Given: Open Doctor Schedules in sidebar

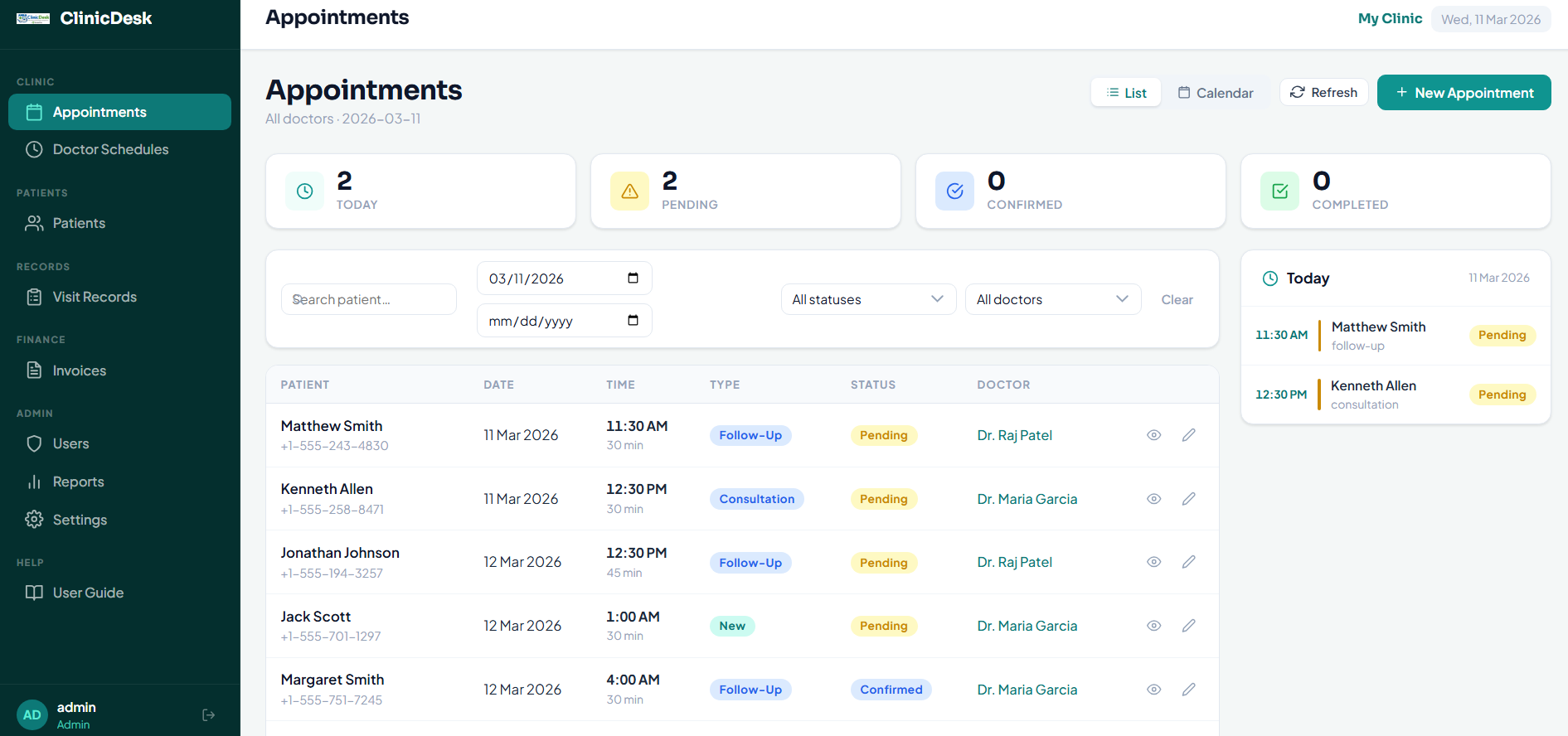Looking at the screenshot, I should (110, 149).
